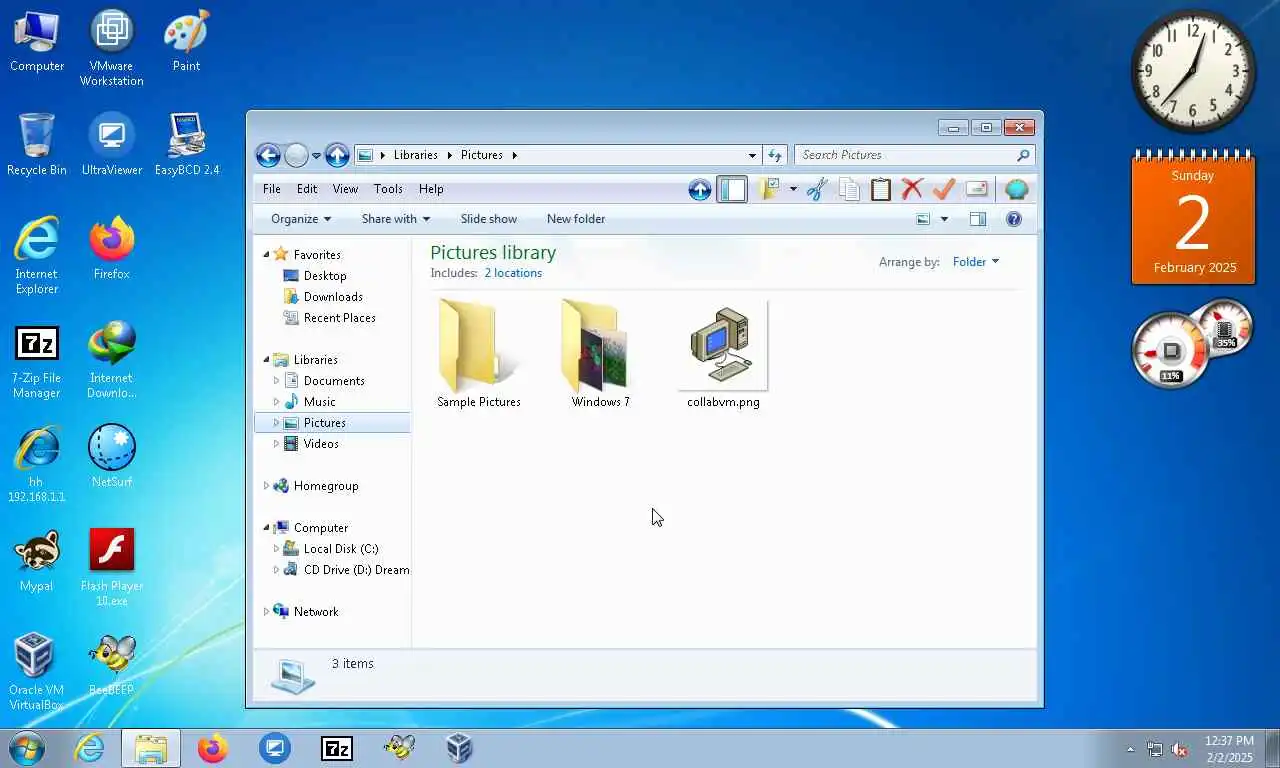Go up one folder level with toolbar arrow
This screenshot has width=1280, height=768.
[x=700, y=189]
